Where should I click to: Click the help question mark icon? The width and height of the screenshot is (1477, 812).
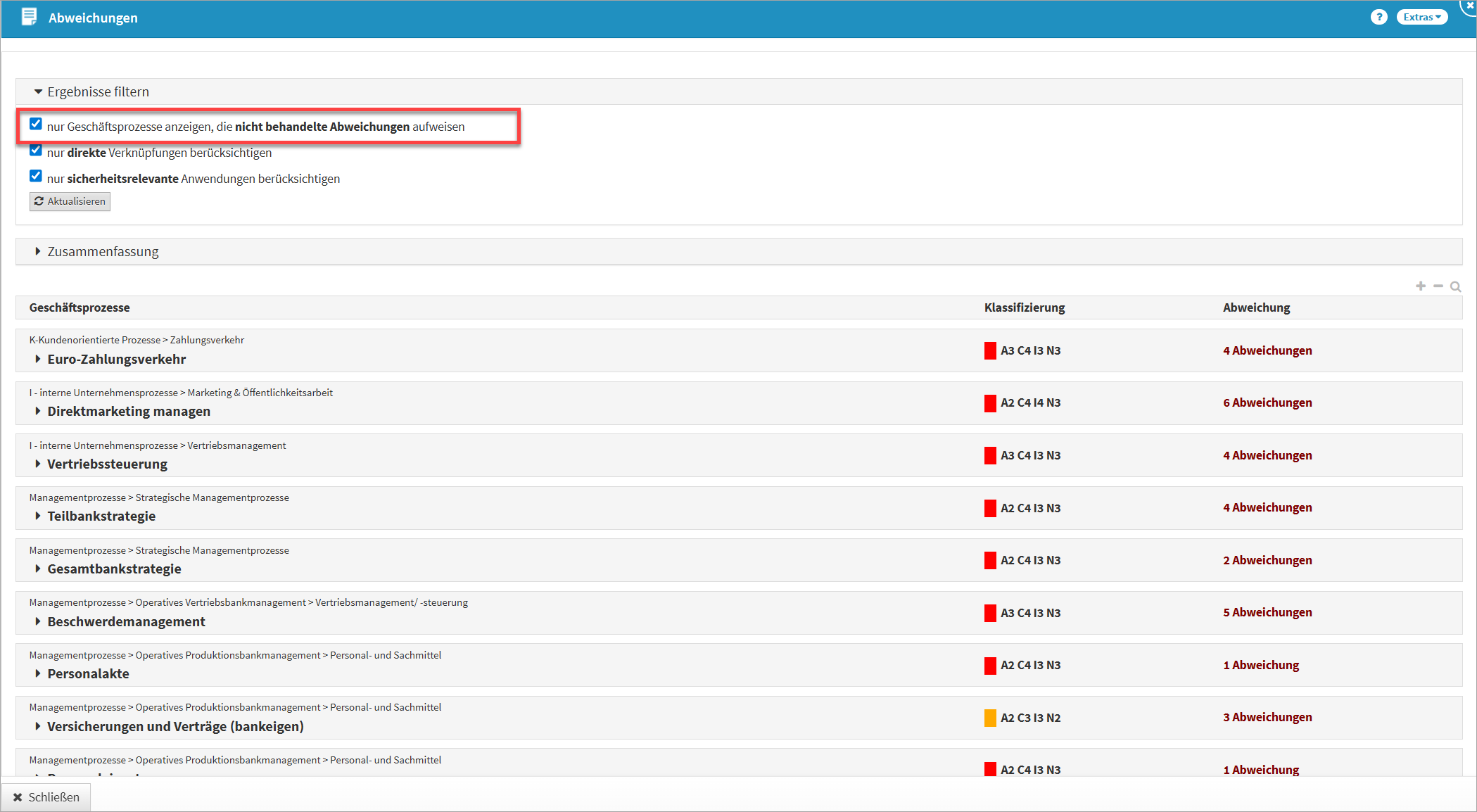tap(1378, 17)
